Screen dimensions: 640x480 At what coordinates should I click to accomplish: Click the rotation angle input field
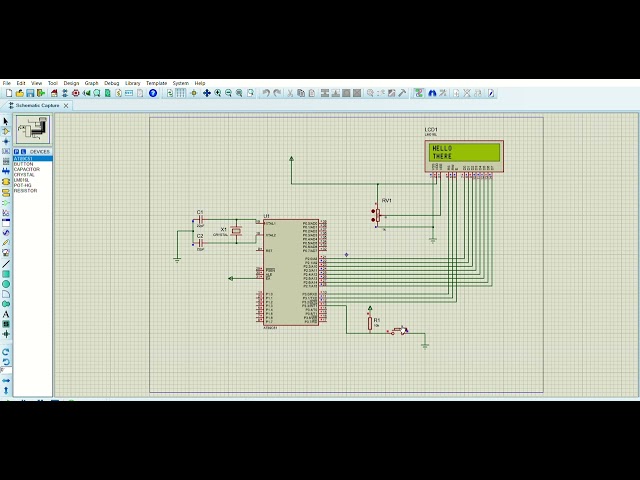(x=6, y=371)
